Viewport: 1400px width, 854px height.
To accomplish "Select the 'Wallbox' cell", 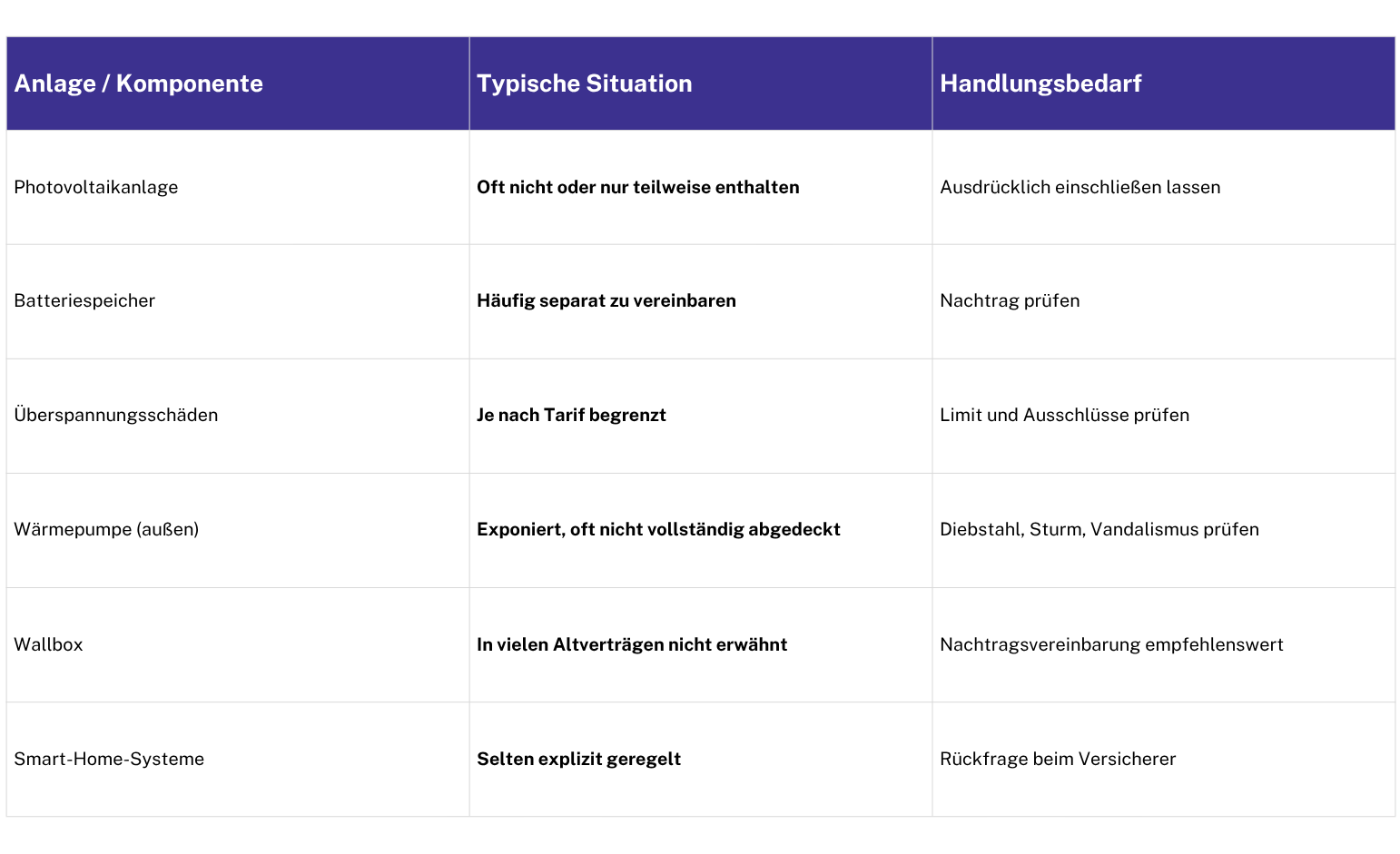I will click(x=238, y=644).
